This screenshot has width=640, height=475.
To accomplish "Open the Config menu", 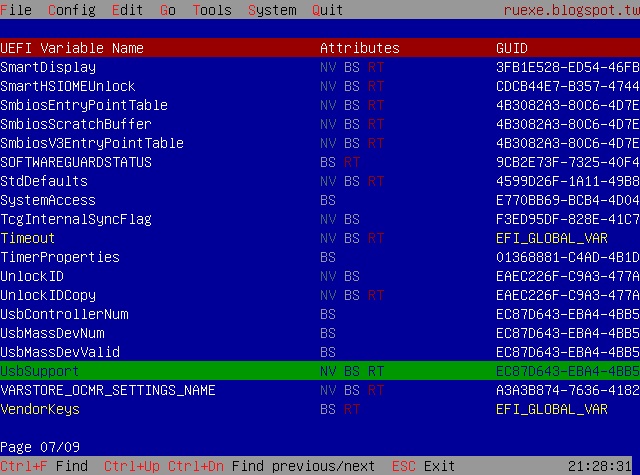I will tap(72, 10).
